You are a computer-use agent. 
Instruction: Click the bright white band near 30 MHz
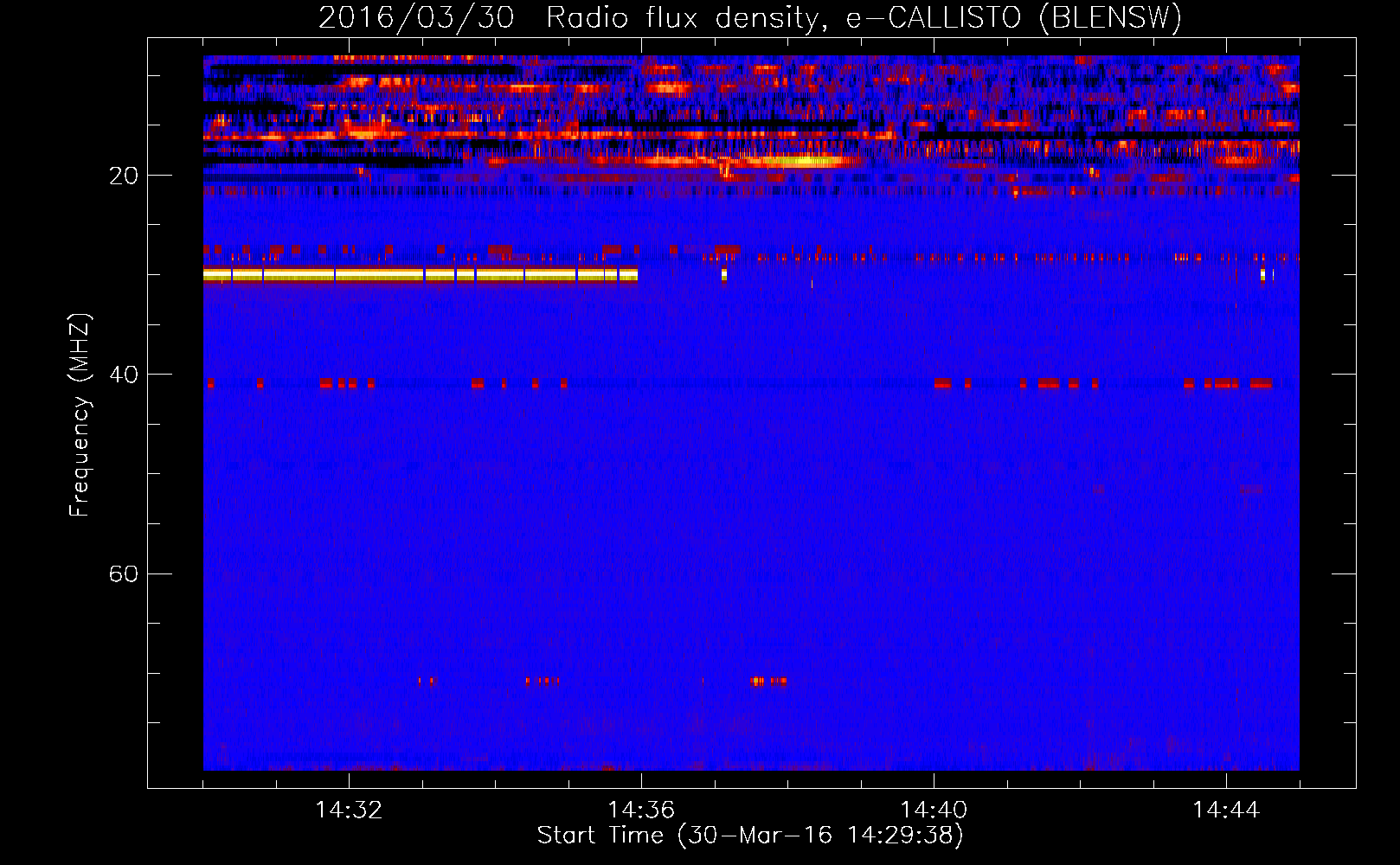click(x=421, y=275)
